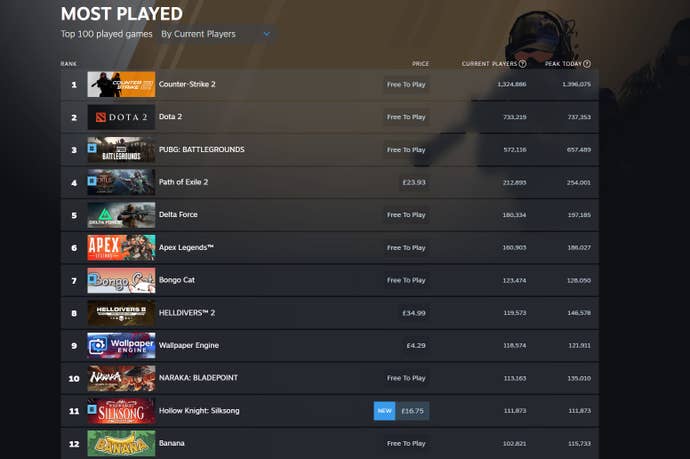Open the Counter-Strike 2 title link
The width and height of the screenshot is (690, 459).
(187, 84)
